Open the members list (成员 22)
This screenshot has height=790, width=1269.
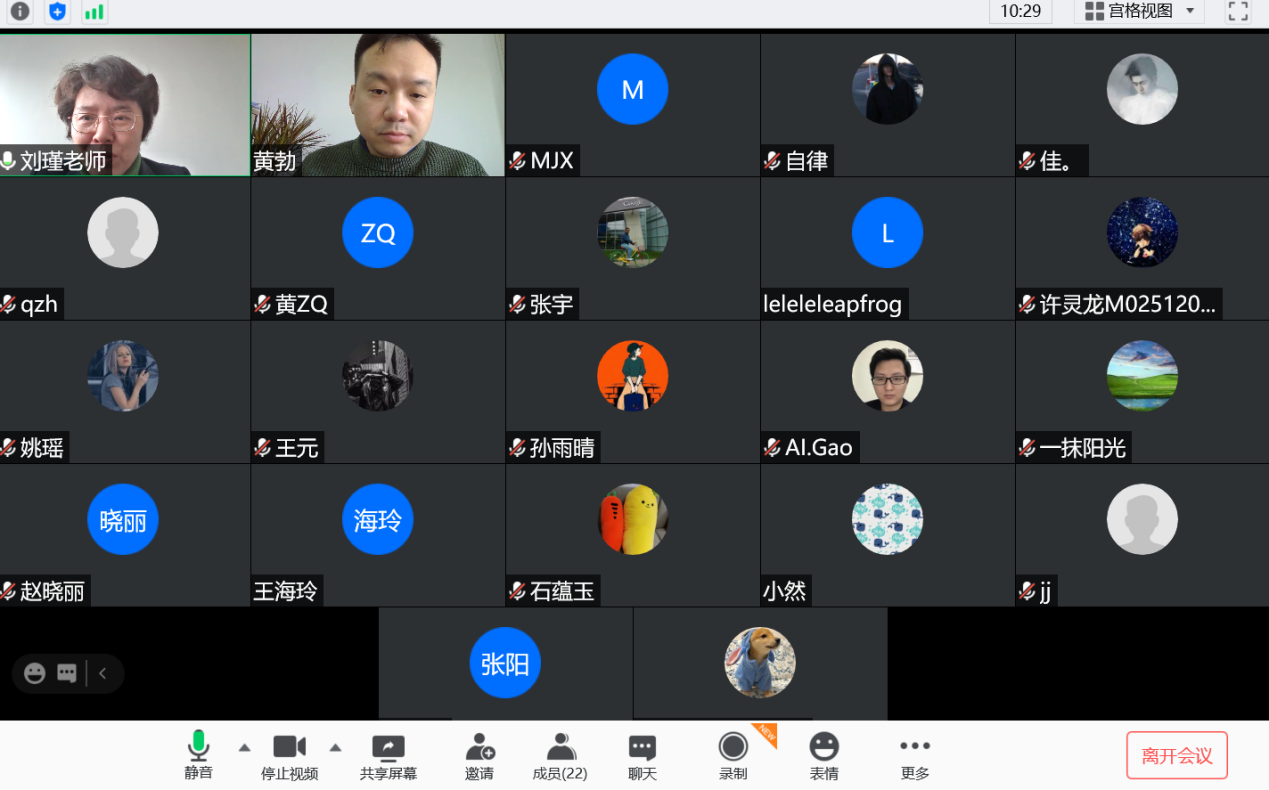(560, 756)
